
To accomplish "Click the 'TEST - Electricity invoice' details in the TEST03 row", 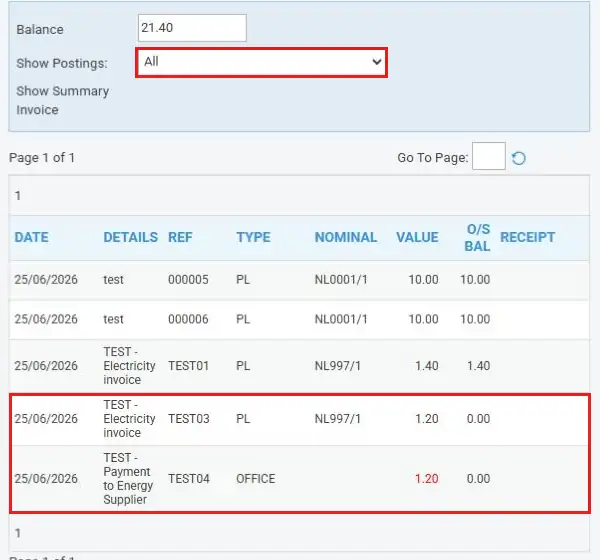I will tap(129, 419).
